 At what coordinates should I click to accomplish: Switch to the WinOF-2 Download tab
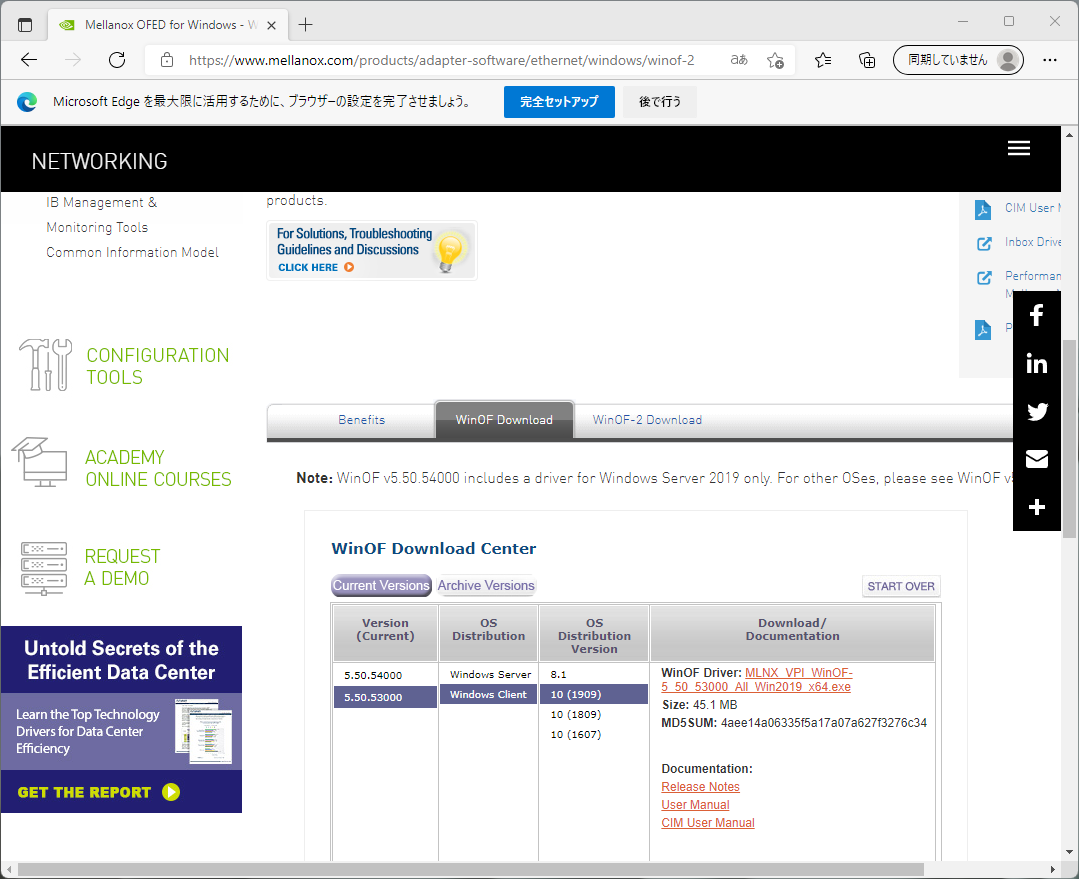coord(647,420)
